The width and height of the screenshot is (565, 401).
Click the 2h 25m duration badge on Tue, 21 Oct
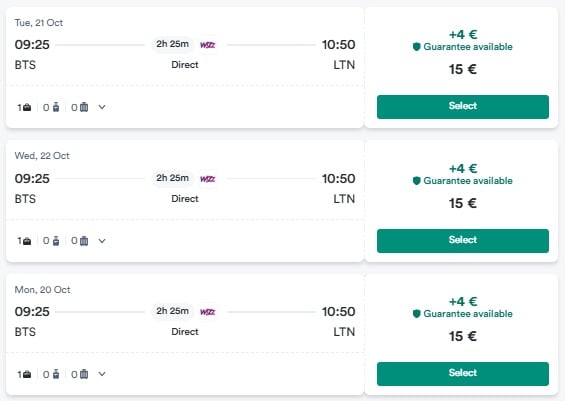(x=172, y=44)
